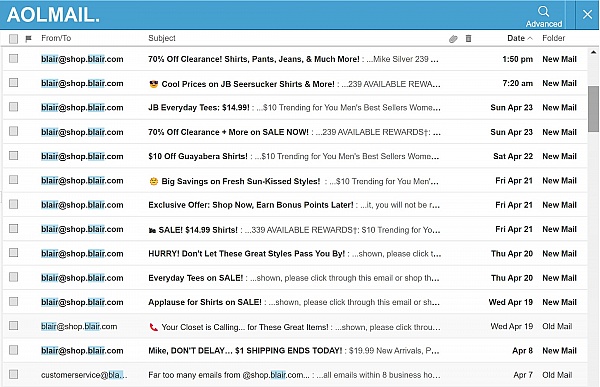
Task: Click the flag column header icon
Action: click(28, 39)
